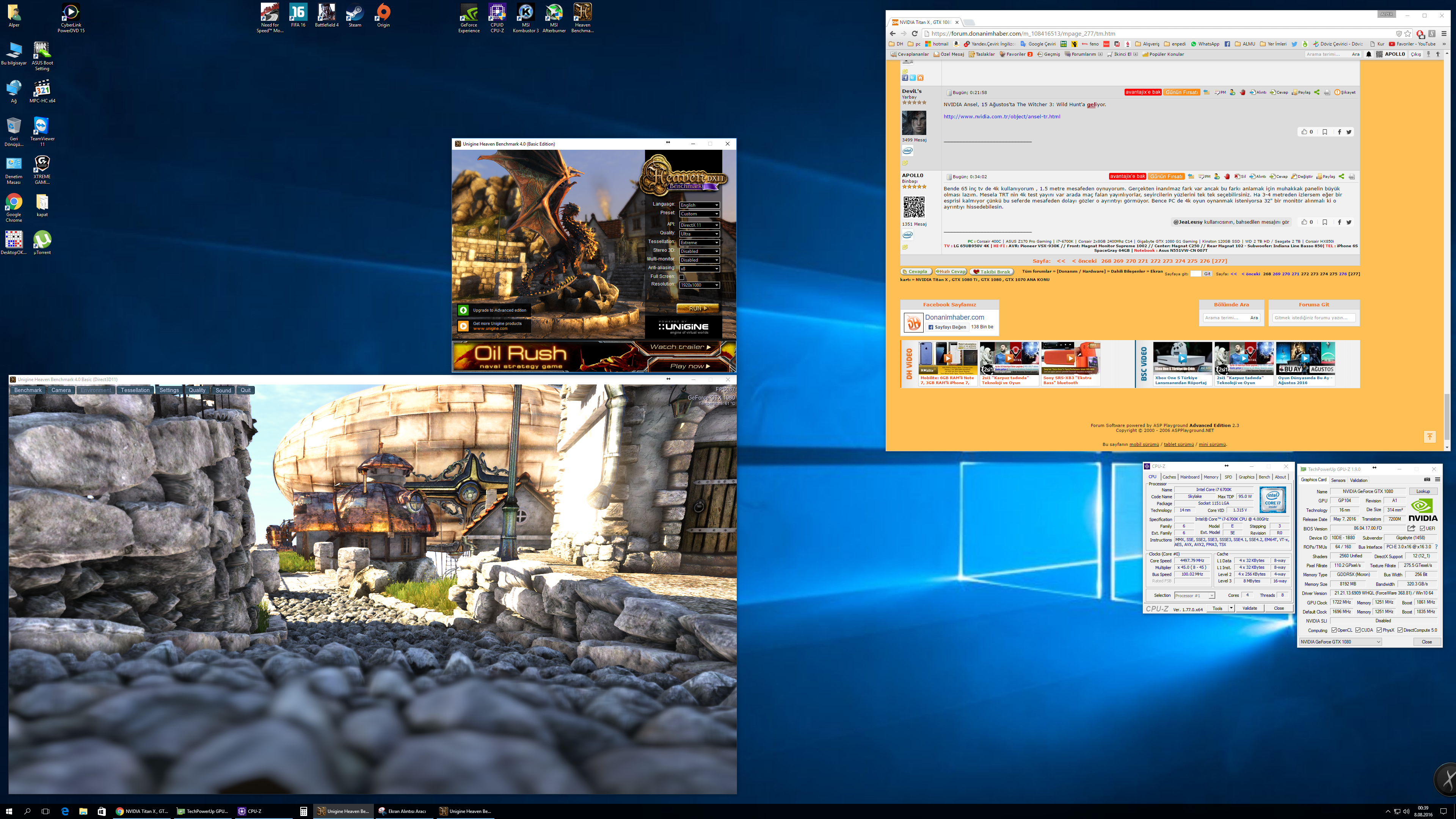Toggle the CUDA checkbox in GPU-Z
The height and width of the screenshot is (819, 1456).
click(x=1358, y=630)
